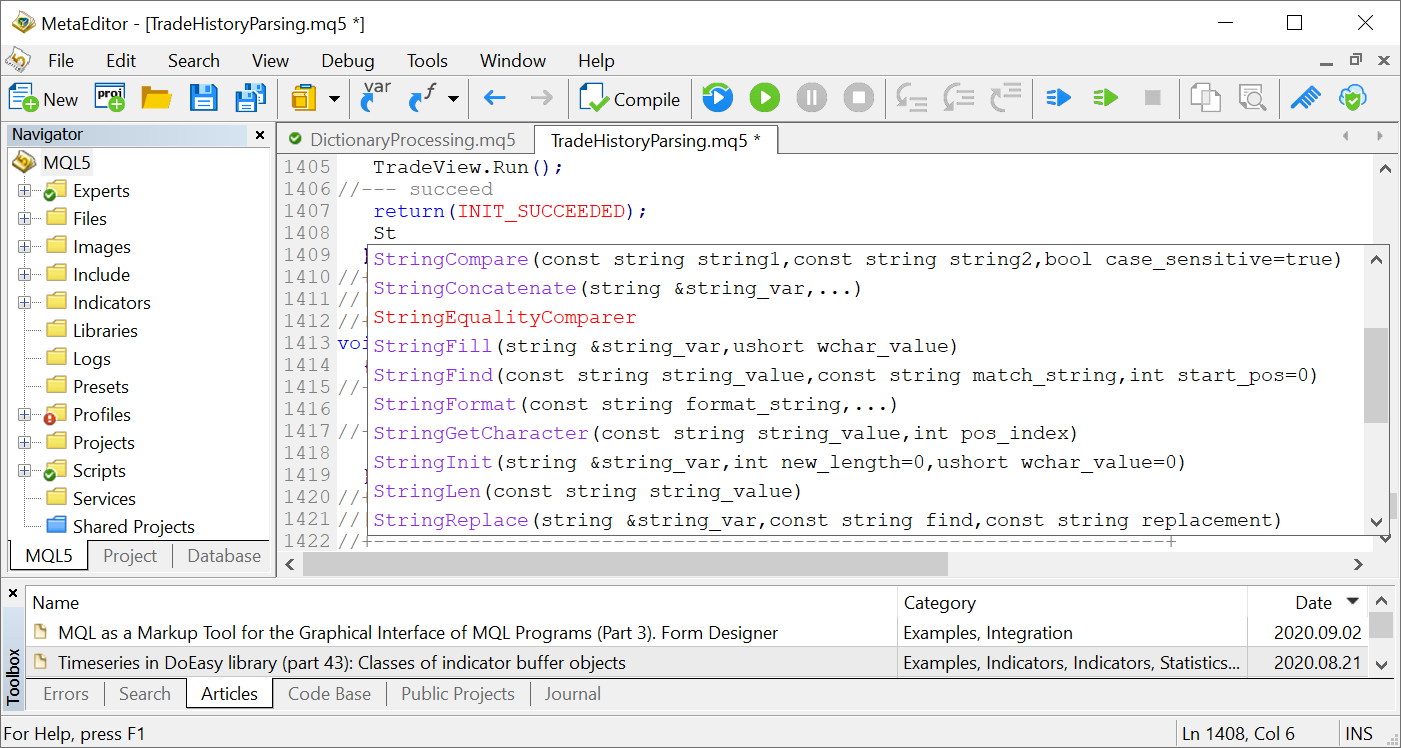The image size is (1401, 748).
Task: Click the Journal tab in Toolbox
Action: point(572,693)
